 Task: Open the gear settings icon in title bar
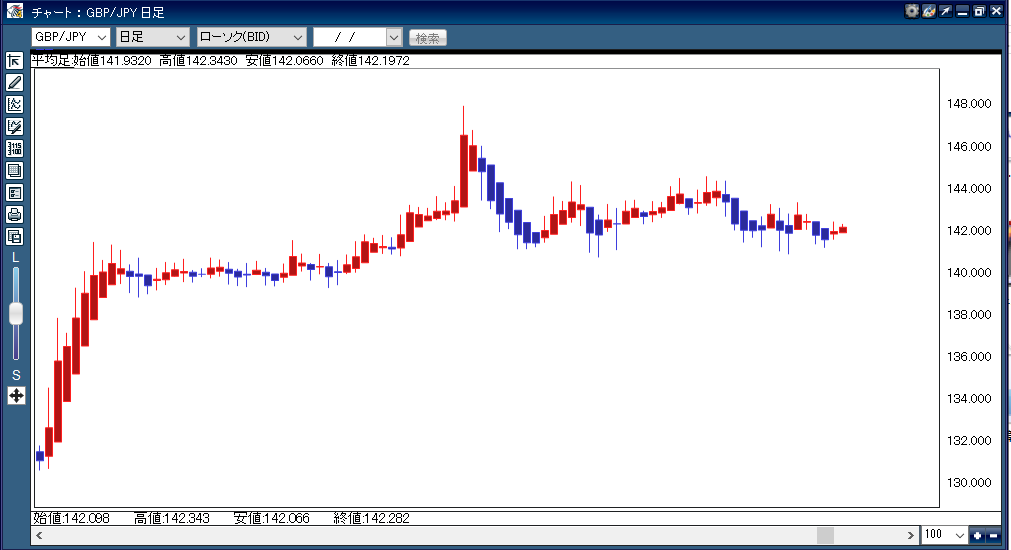911,11
